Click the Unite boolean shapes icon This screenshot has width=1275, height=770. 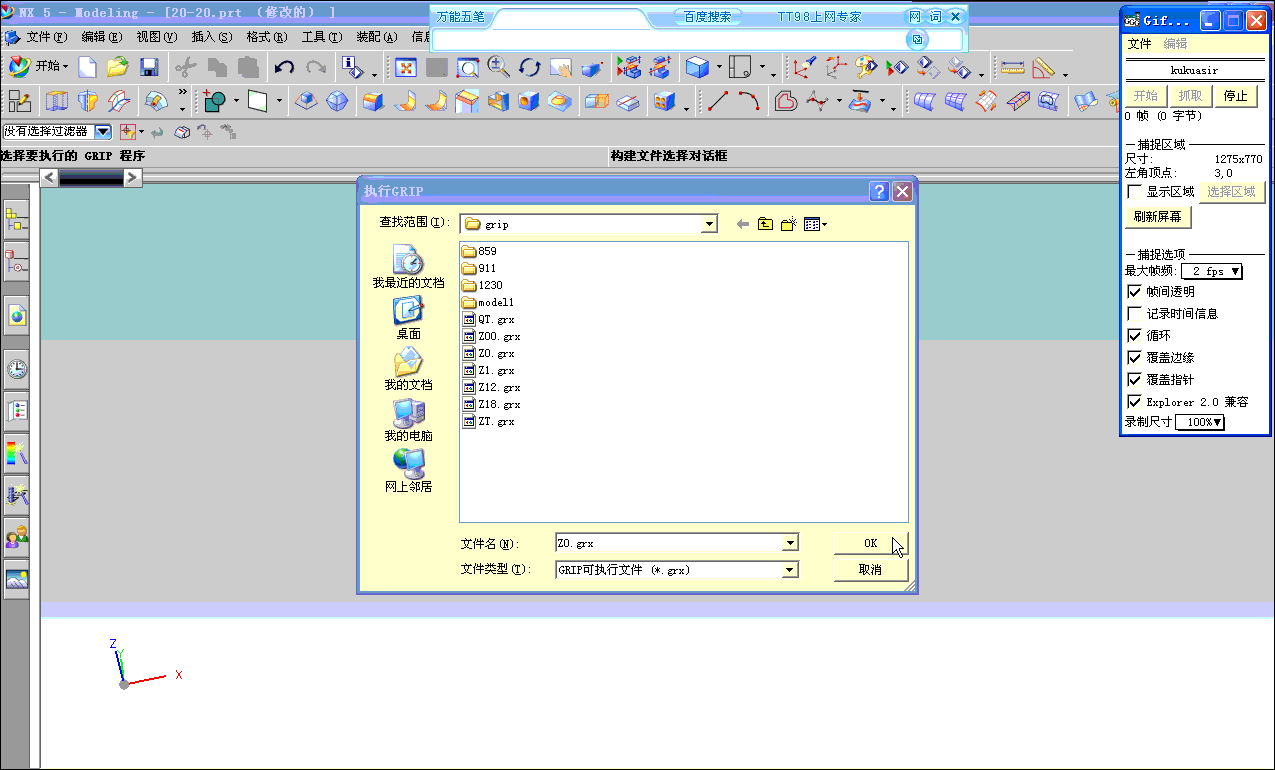pyautogui.click(x=214, y=101)
